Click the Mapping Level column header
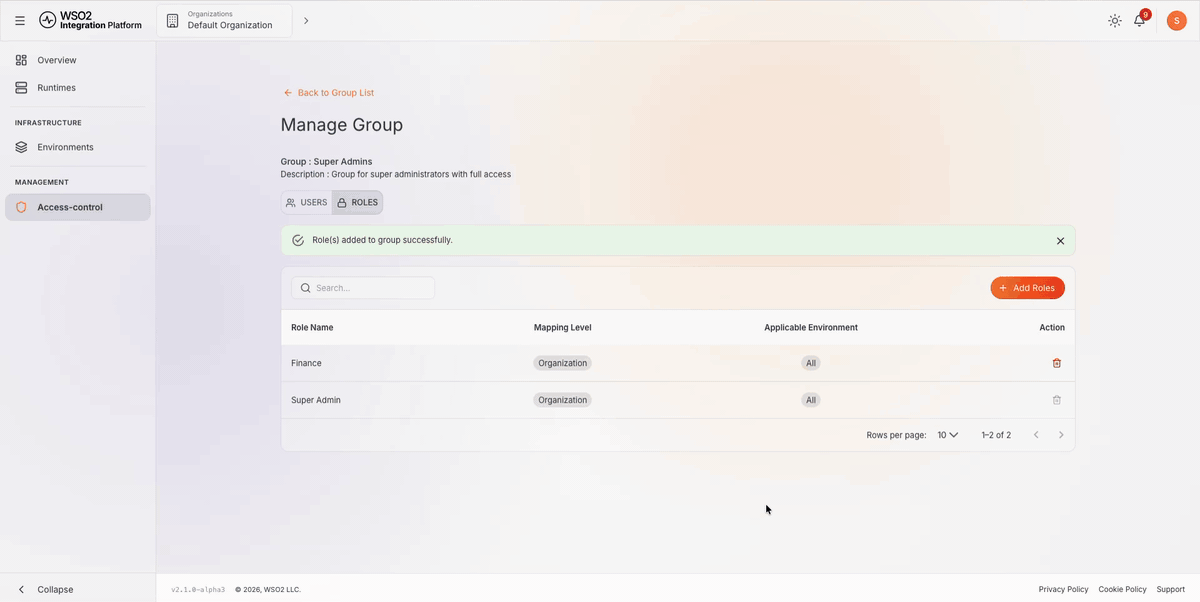 point(563,327)
